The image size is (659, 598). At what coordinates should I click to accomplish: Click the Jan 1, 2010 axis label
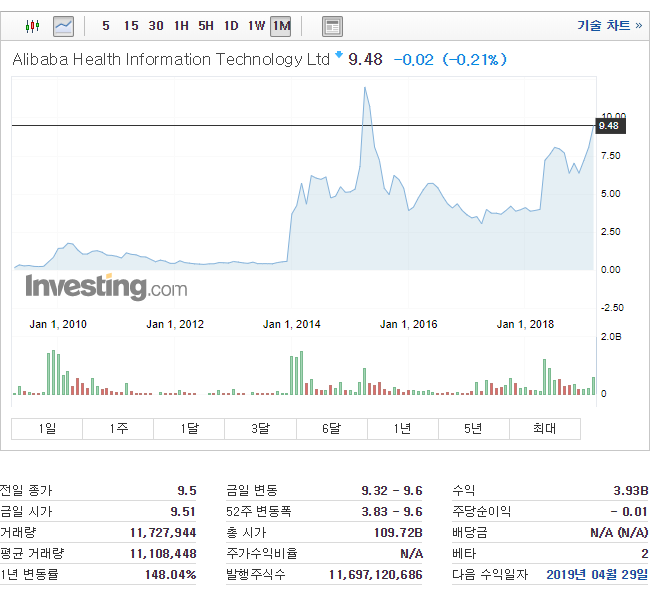(x=58, y=324)
